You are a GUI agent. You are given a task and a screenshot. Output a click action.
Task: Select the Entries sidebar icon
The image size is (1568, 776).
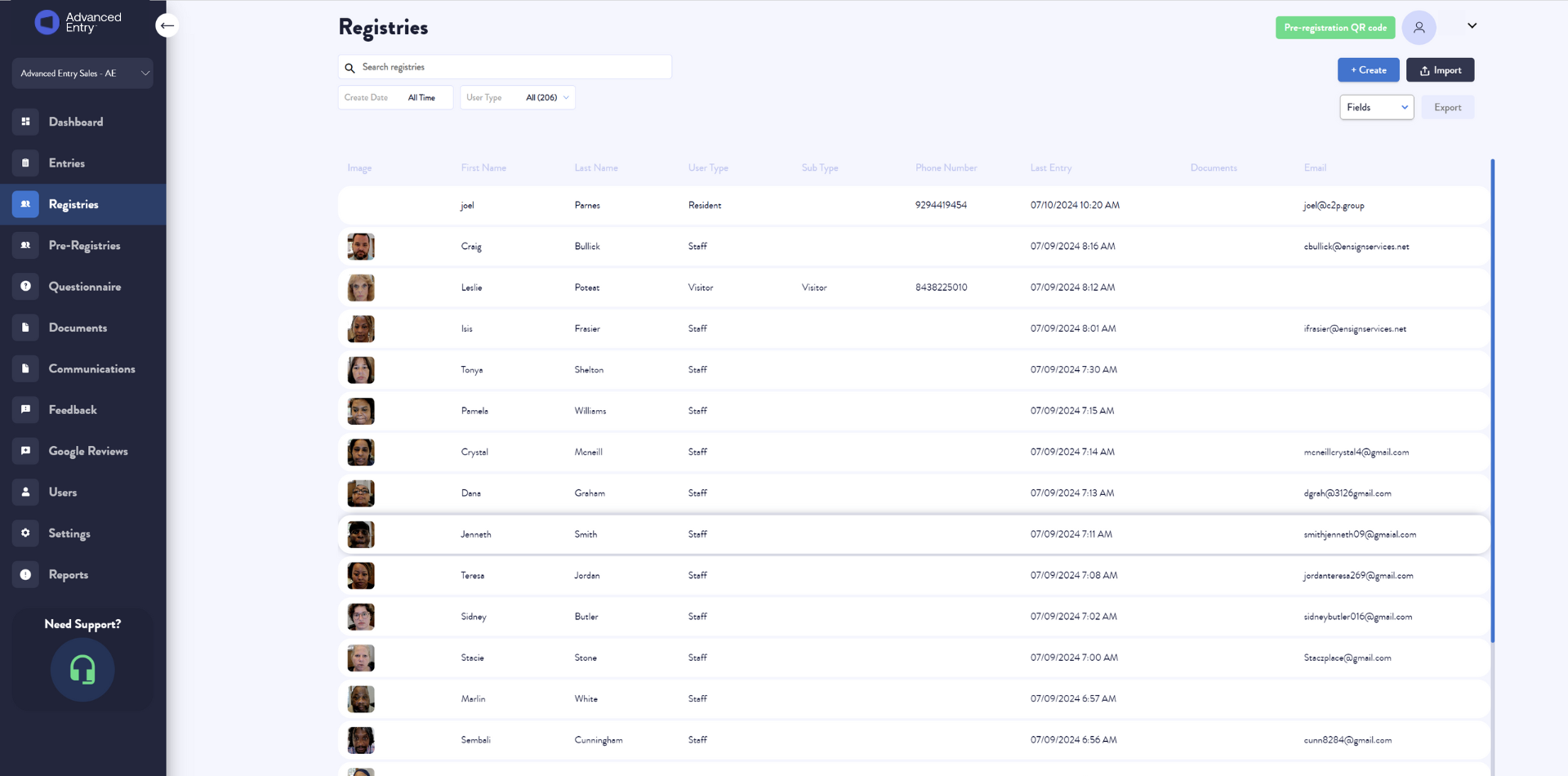(x=25, y=163)
